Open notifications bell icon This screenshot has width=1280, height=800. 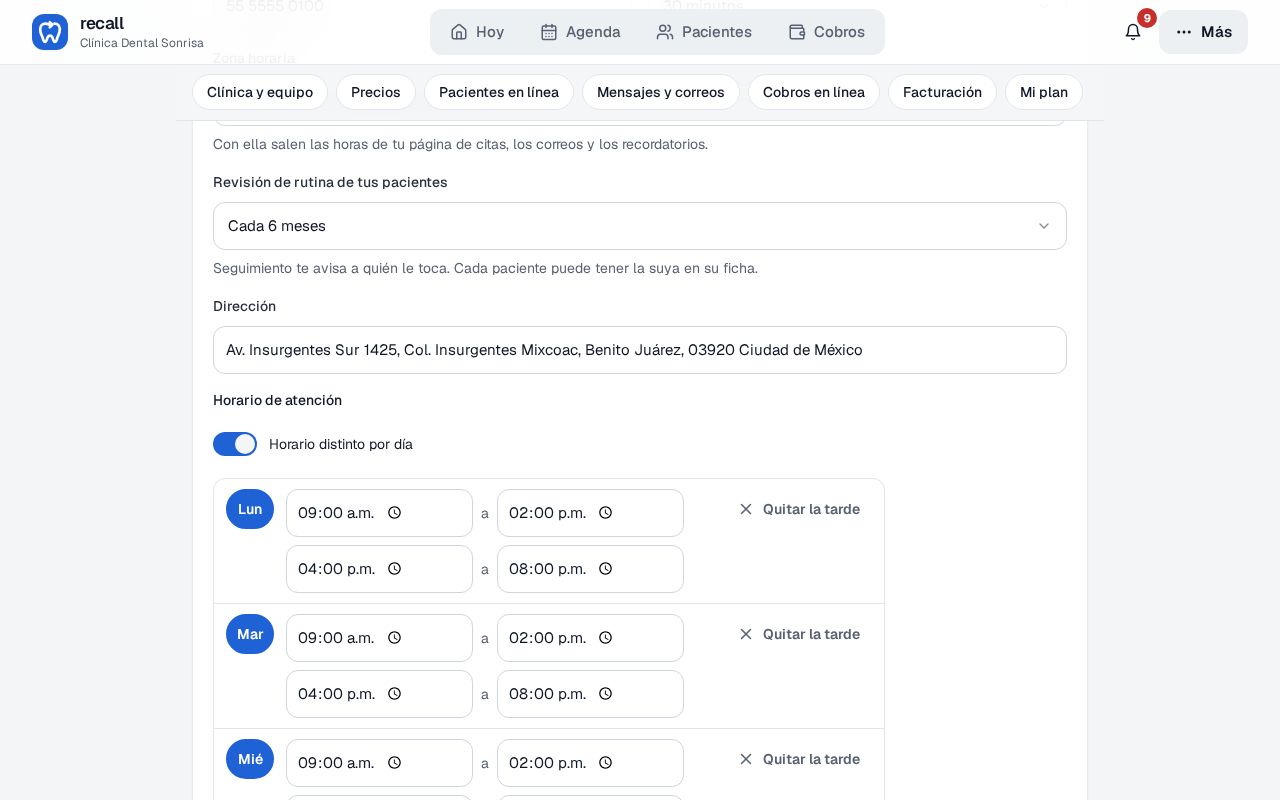(x=1133, y=32)
